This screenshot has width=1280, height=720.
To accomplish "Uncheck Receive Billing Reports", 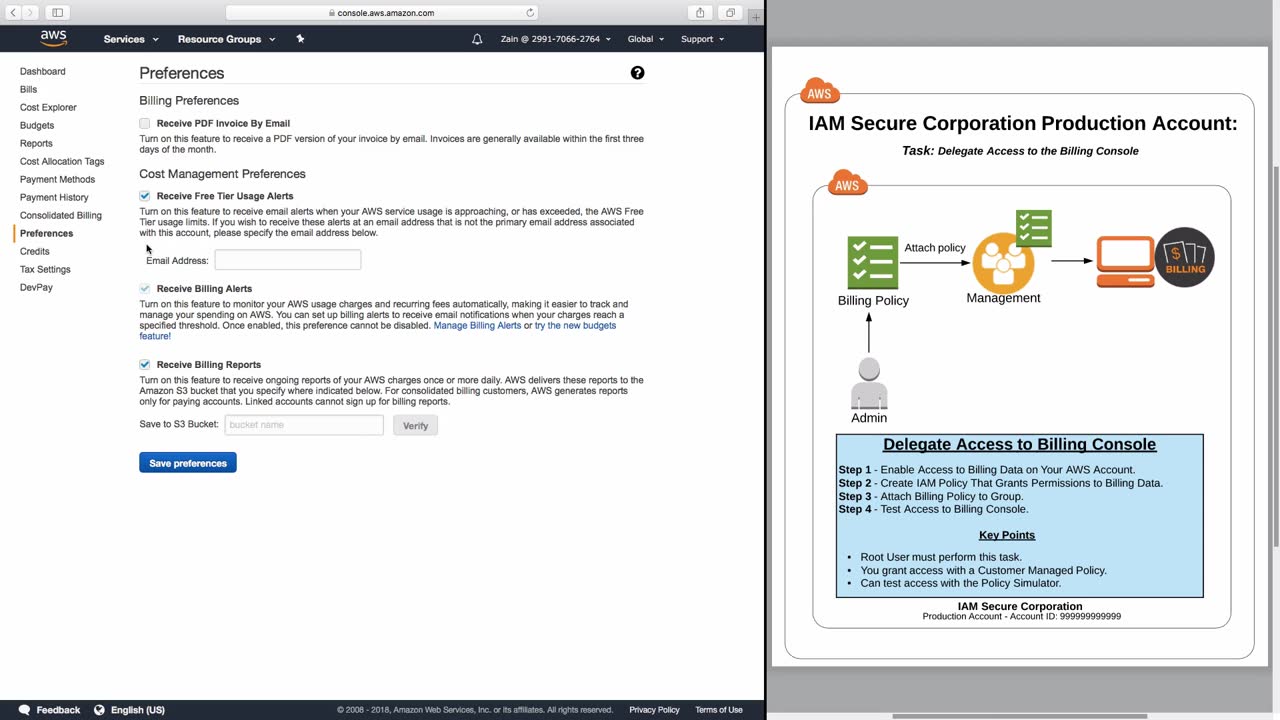I will [x=145, y=364].
